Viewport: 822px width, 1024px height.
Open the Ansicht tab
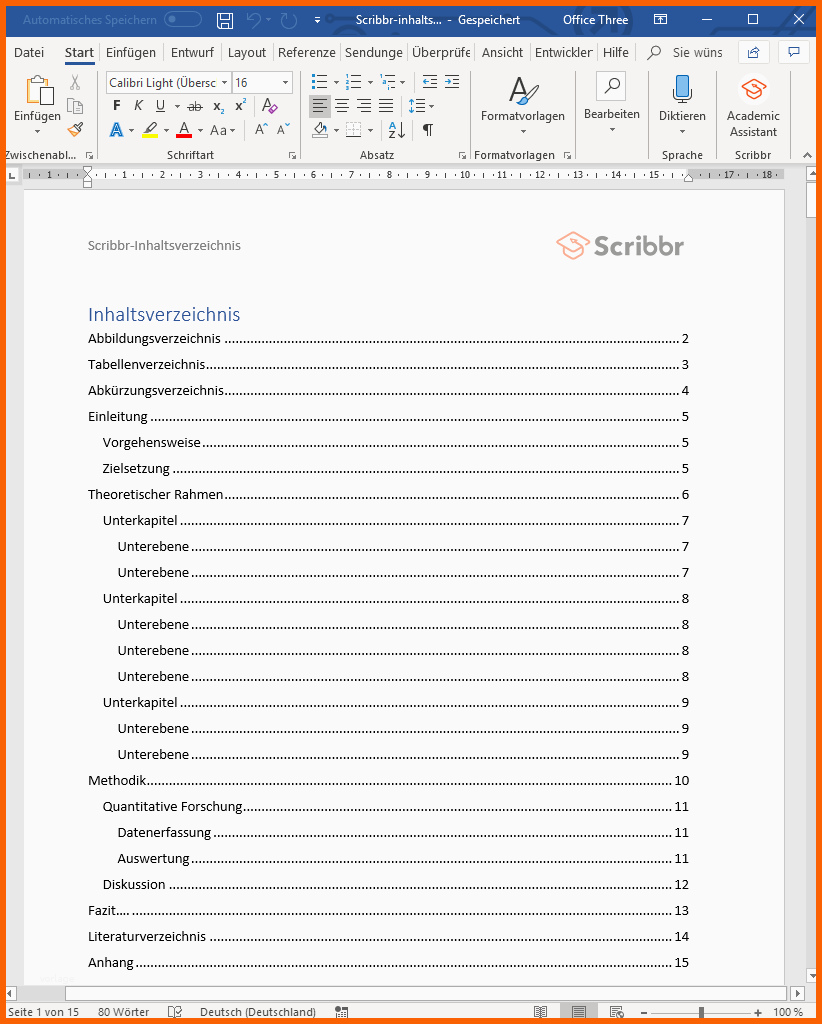tap(502, 52)
